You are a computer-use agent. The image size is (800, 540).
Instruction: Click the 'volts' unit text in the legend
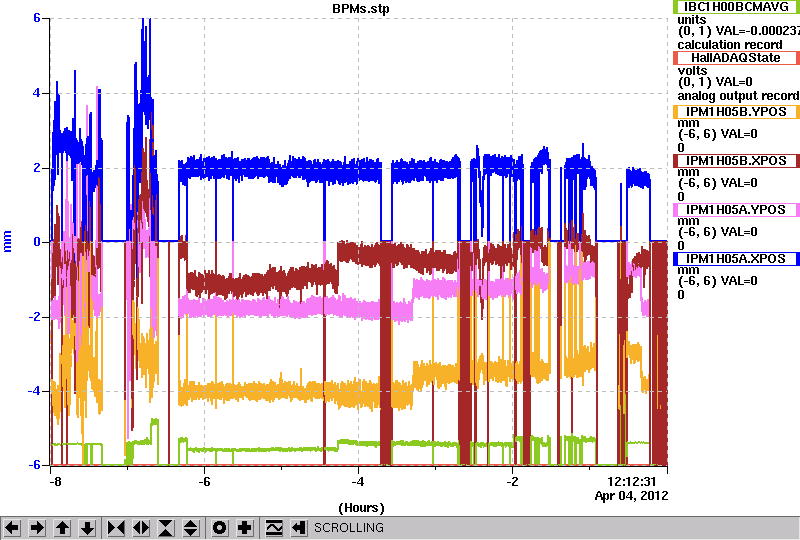point(692,70)
